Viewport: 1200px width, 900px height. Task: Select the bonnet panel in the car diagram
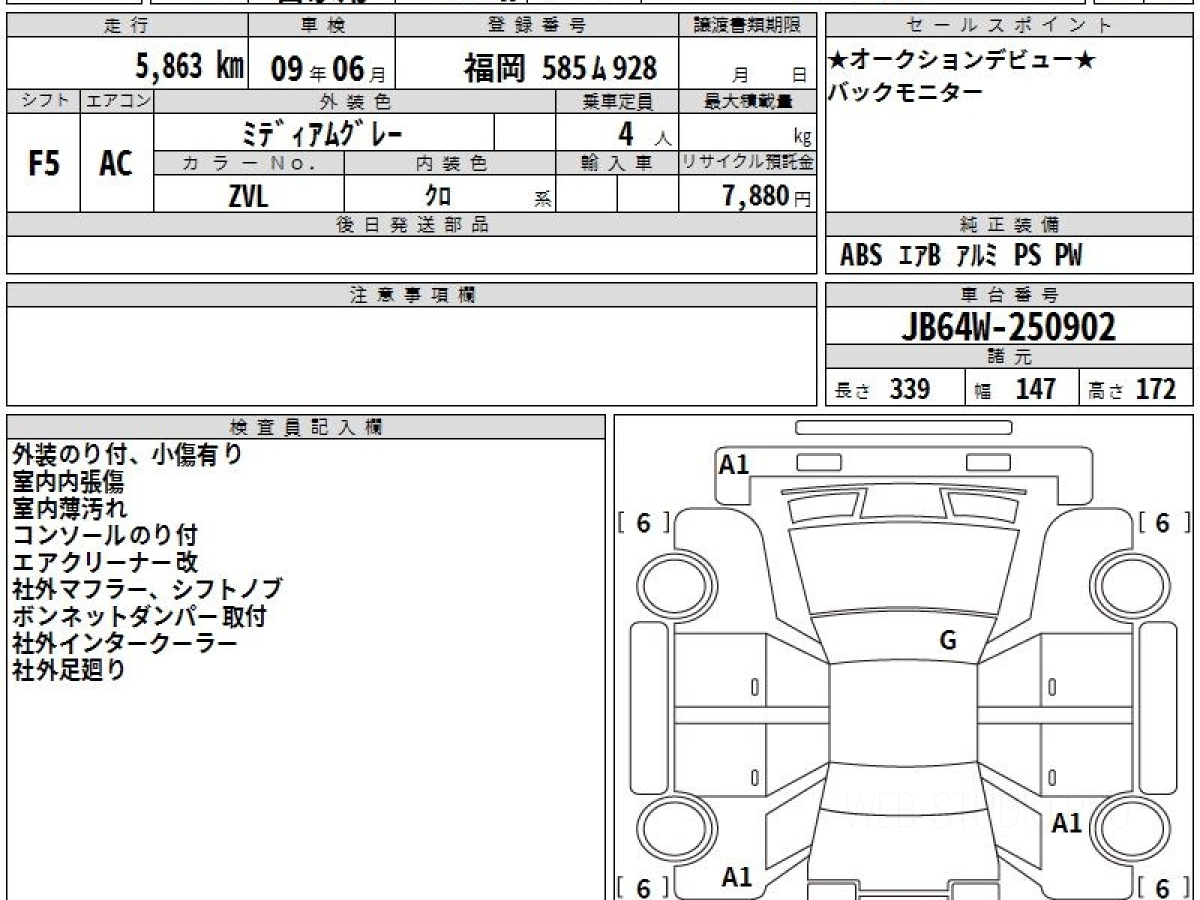(x=896, y=568)
